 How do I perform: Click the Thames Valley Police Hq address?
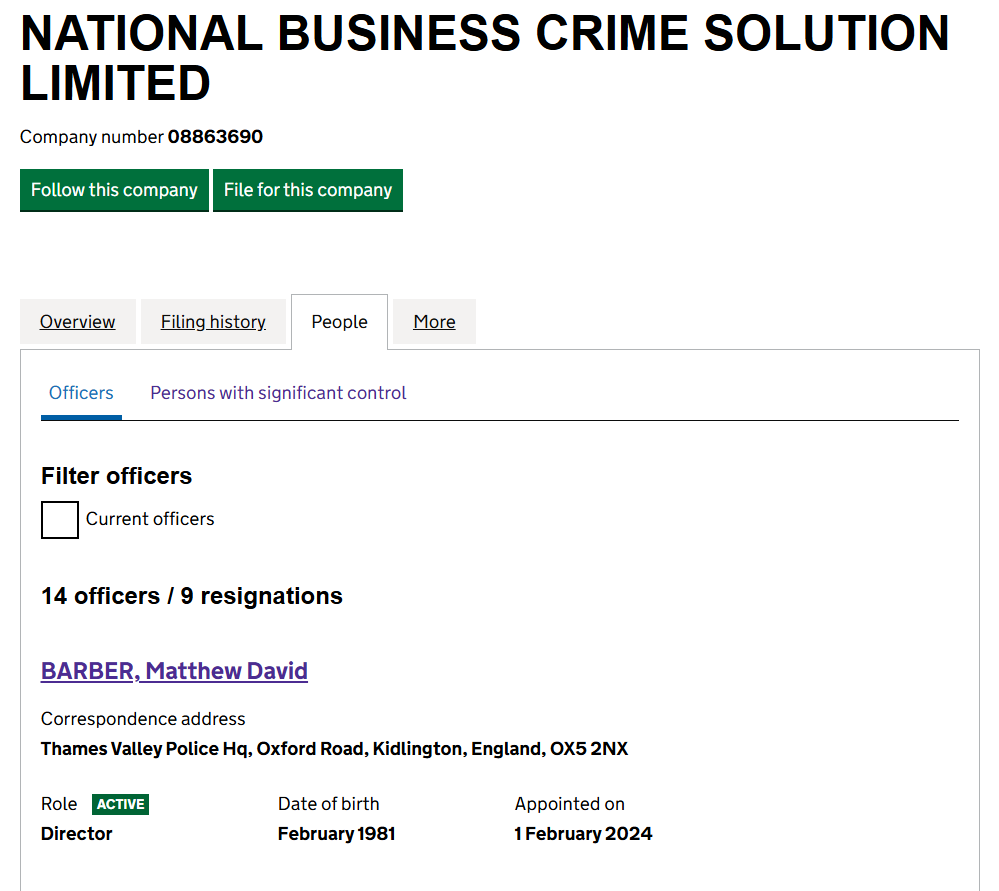(334, 749)
